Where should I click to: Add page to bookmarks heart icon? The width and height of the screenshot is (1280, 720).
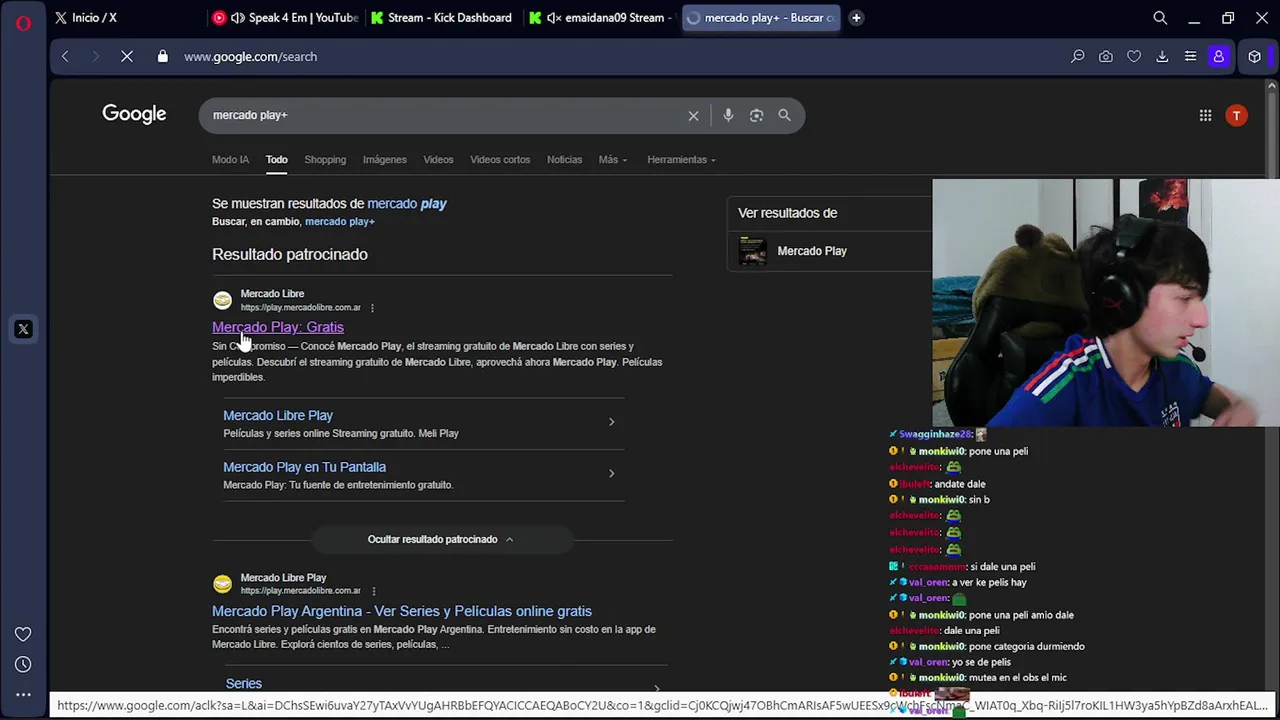[1134, 57]
